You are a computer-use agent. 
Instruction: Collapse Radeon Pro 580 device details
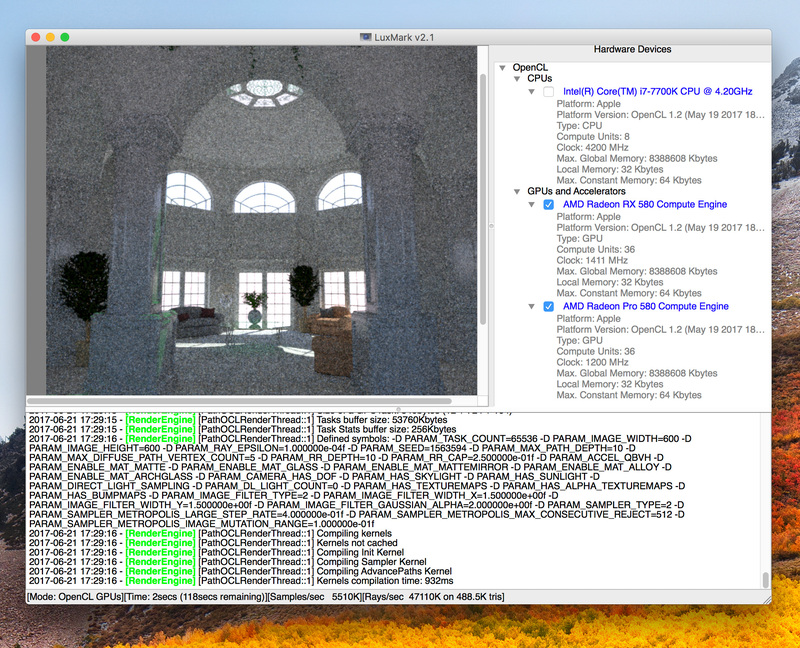(532, 307)
